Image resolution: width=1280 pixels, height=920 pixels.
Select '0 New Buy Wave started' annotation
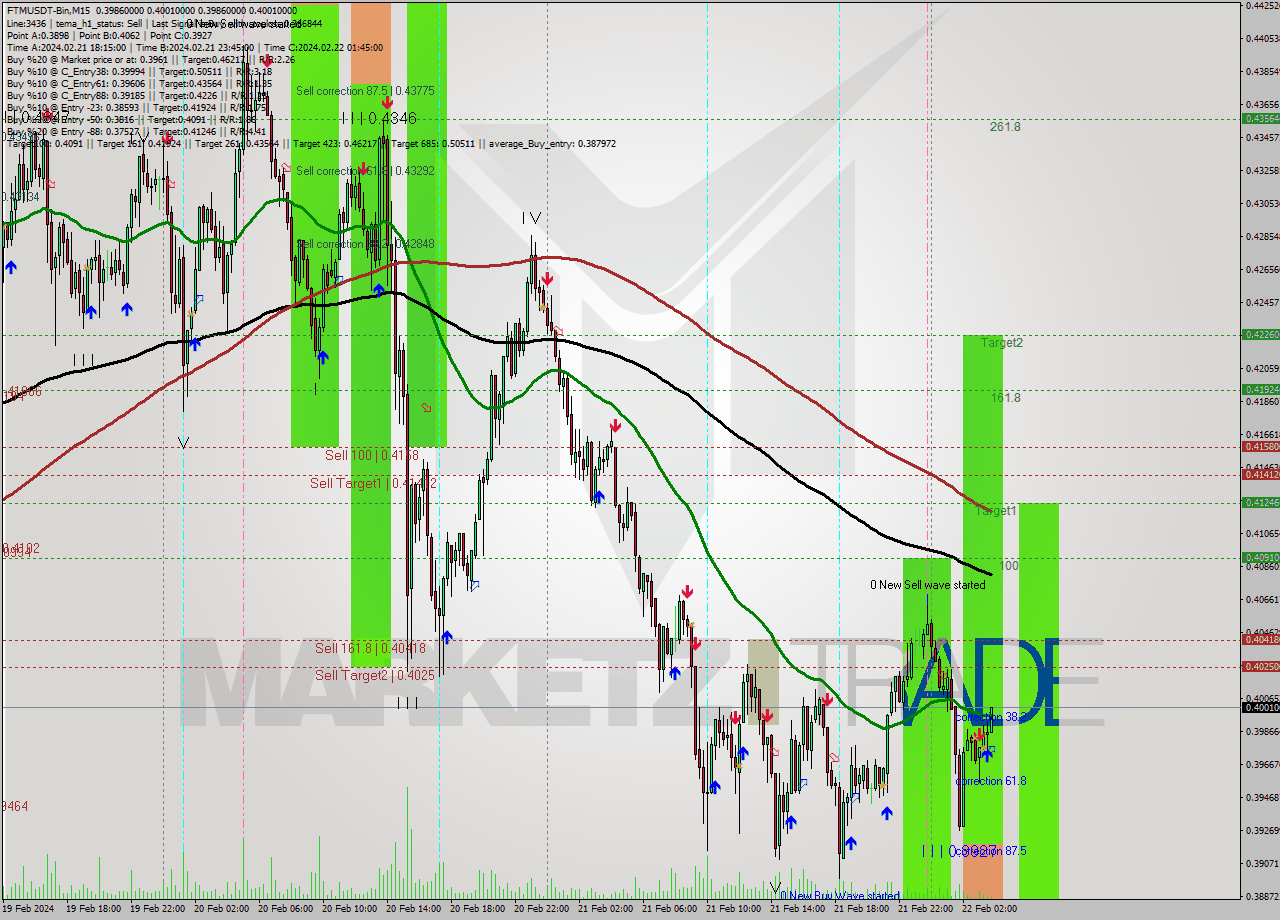[841, 896]
